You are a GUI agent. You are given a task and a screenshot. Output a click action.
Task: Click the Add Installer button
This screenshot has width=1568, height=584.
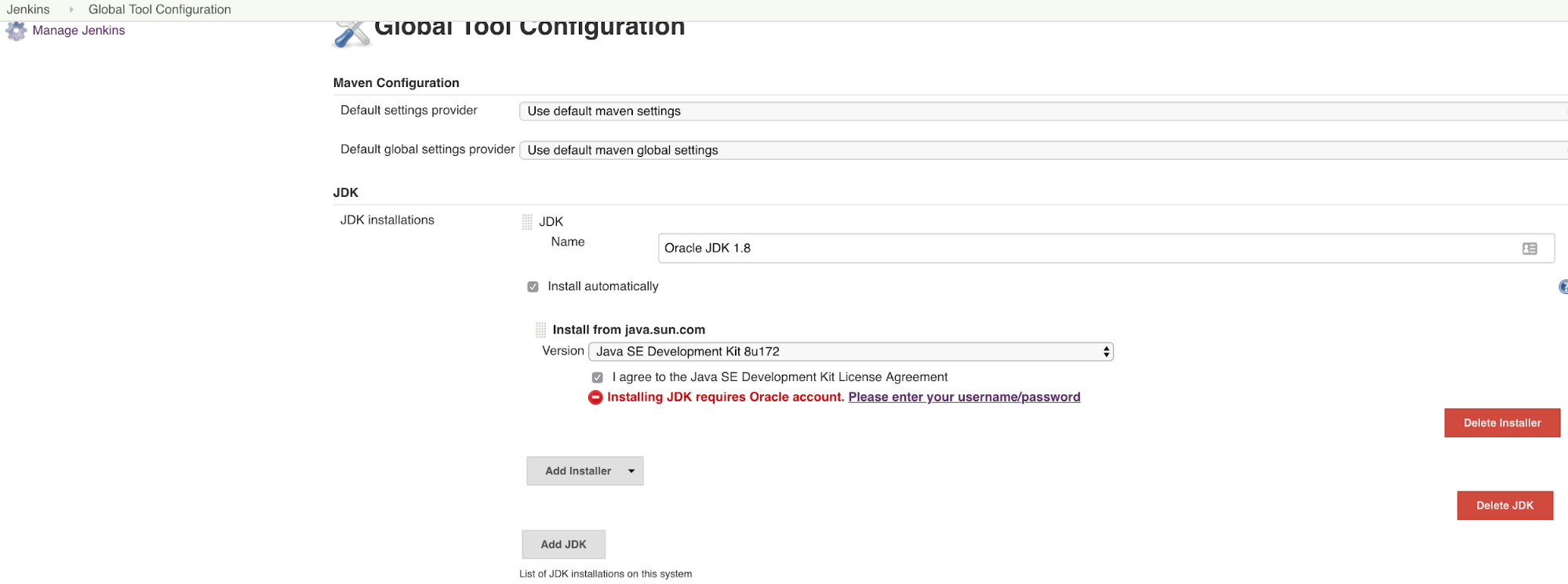click(584, 471)
